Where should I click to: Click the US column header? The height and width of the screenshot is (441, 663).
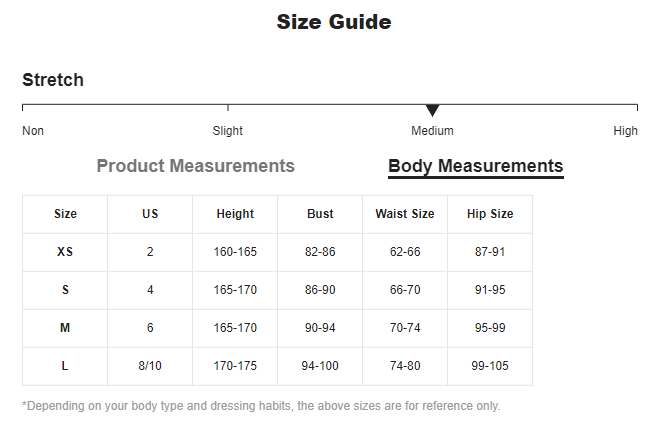150,214
